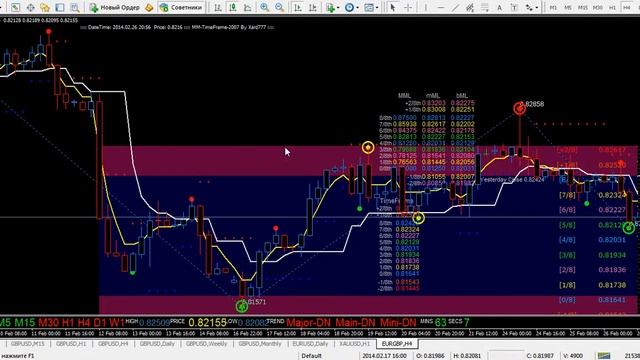Viewport: 640px width, 360px height.
Task: Click the V: 4900 volume status
Action: pos(573,356)
